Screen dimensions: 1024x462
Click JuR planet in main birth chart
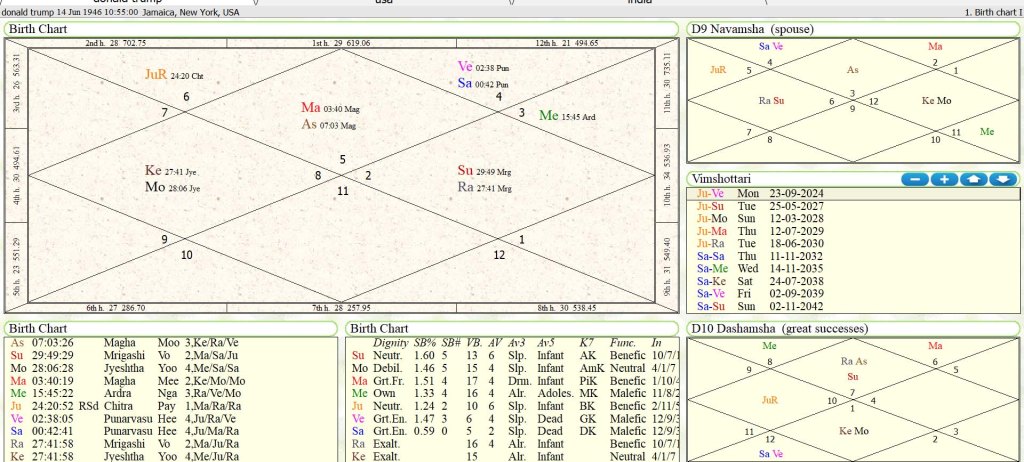(156, 74)
